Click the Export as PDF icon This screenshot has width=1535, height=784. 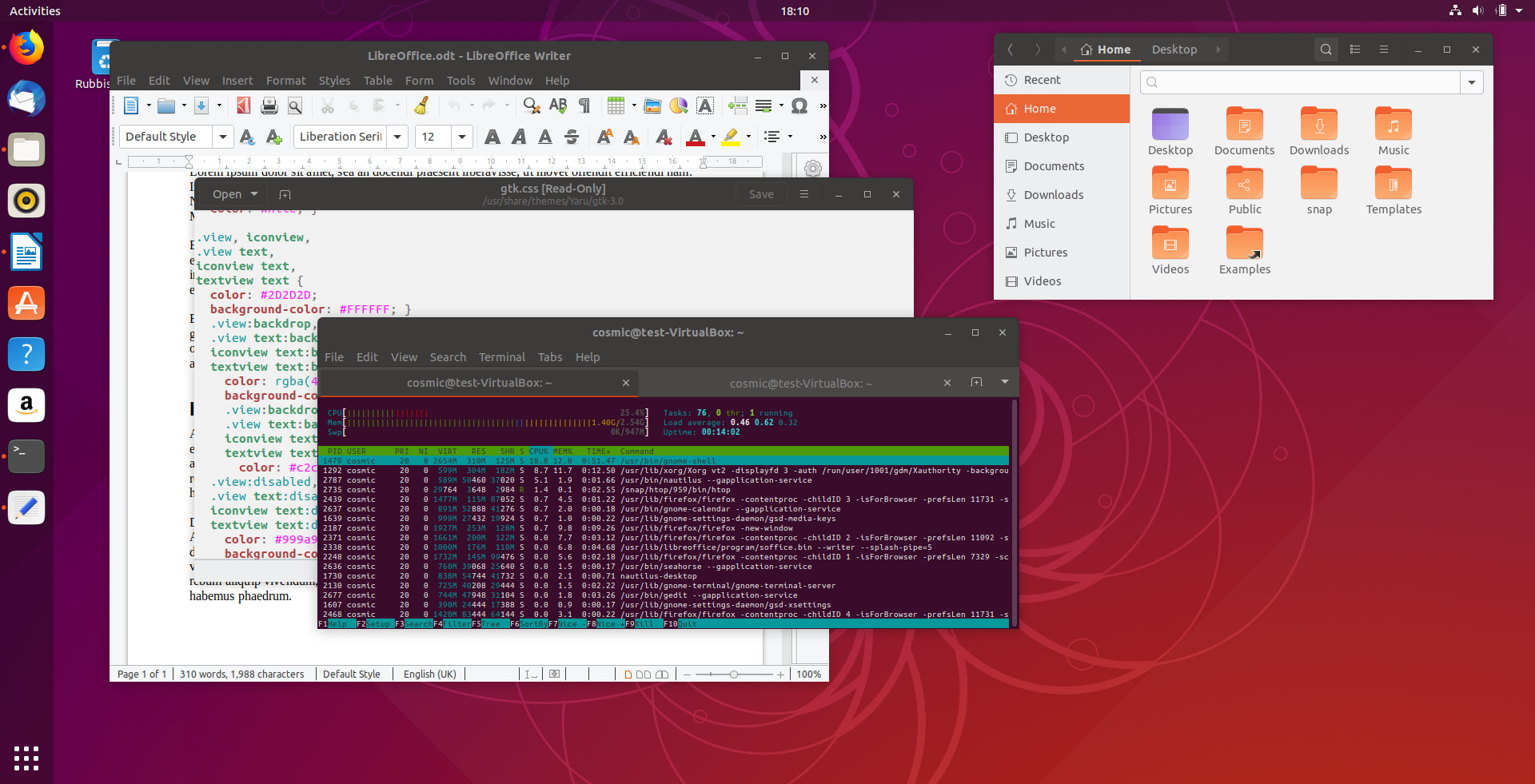(x=244, y=105)
